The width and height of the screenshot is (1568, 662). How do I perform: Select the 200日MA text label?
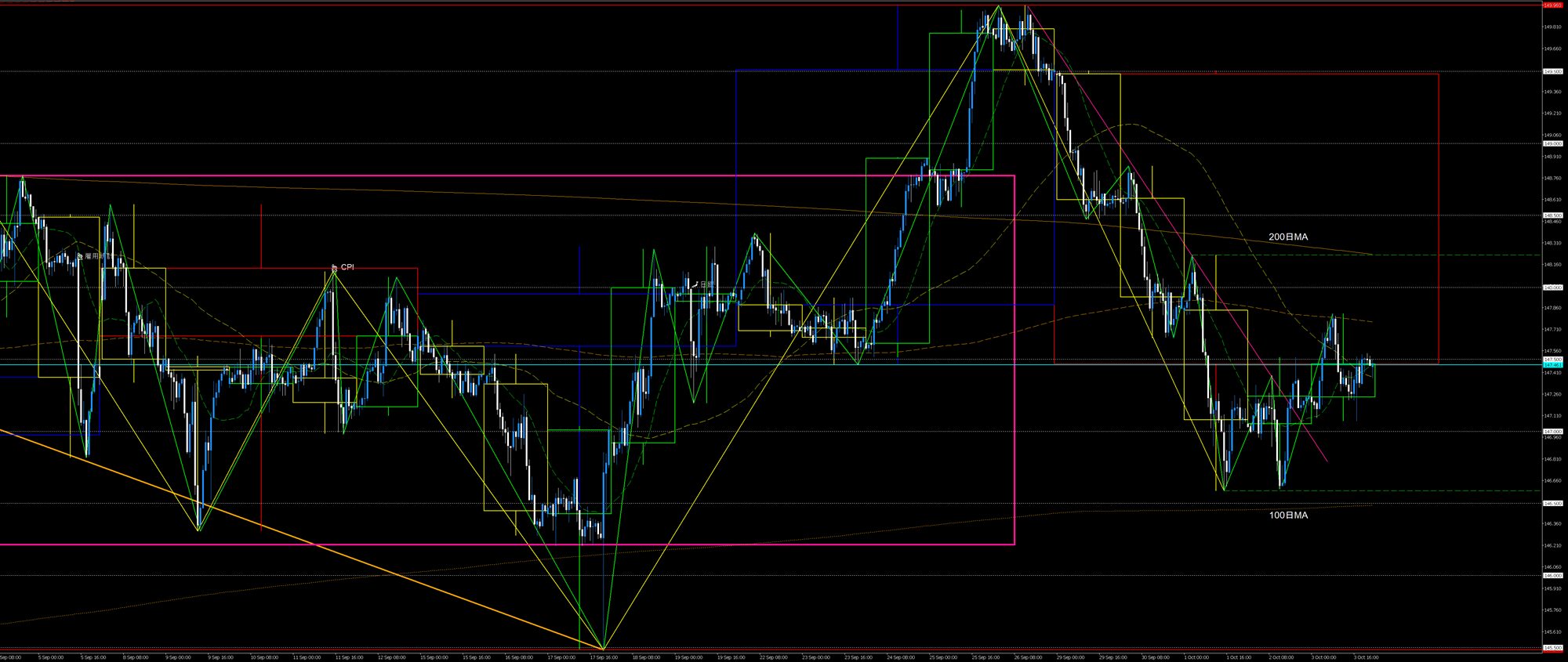[1288, 237]
